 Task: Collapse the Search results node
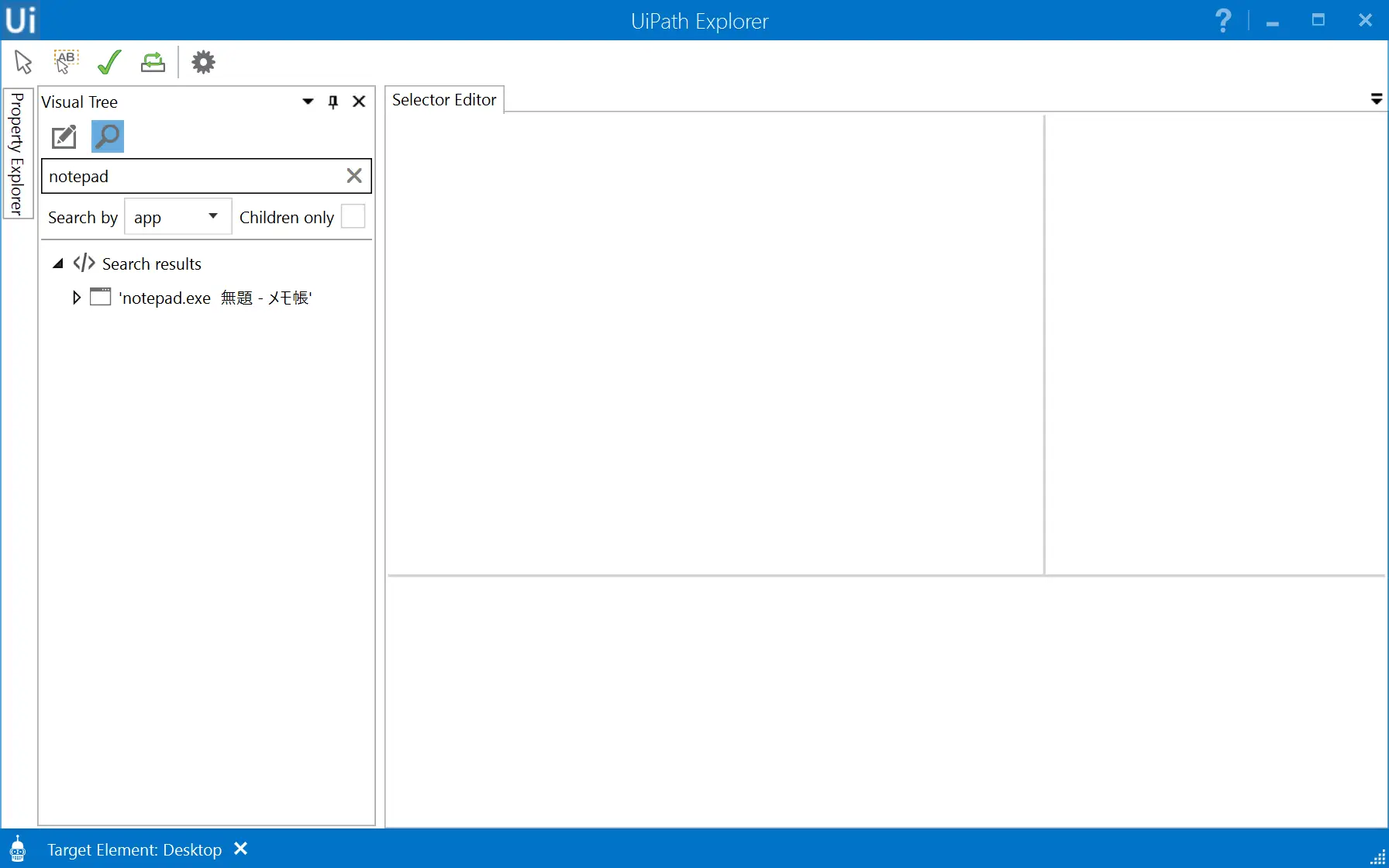58,263
